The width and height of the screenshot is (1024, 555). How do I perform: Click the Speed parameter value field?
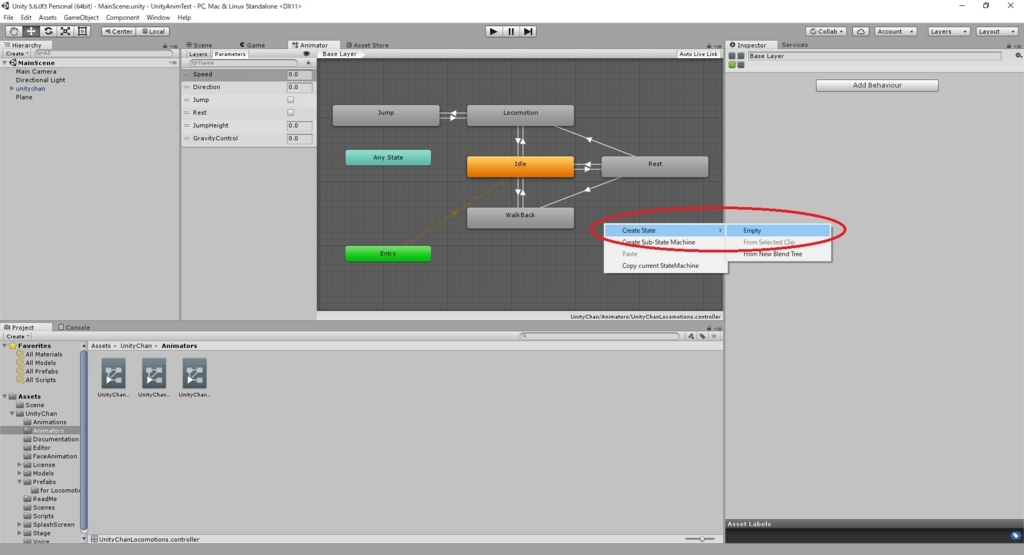pos(299,74)
